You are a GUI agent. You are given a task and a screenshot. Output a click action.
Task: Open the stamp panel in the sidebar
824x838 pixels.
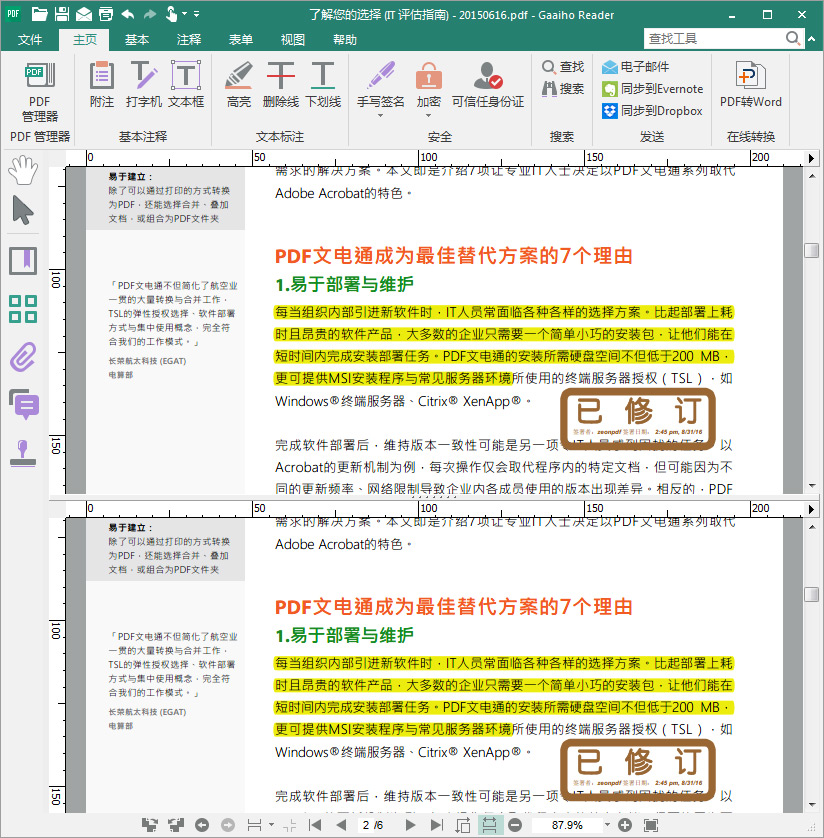tap(23, 453)
